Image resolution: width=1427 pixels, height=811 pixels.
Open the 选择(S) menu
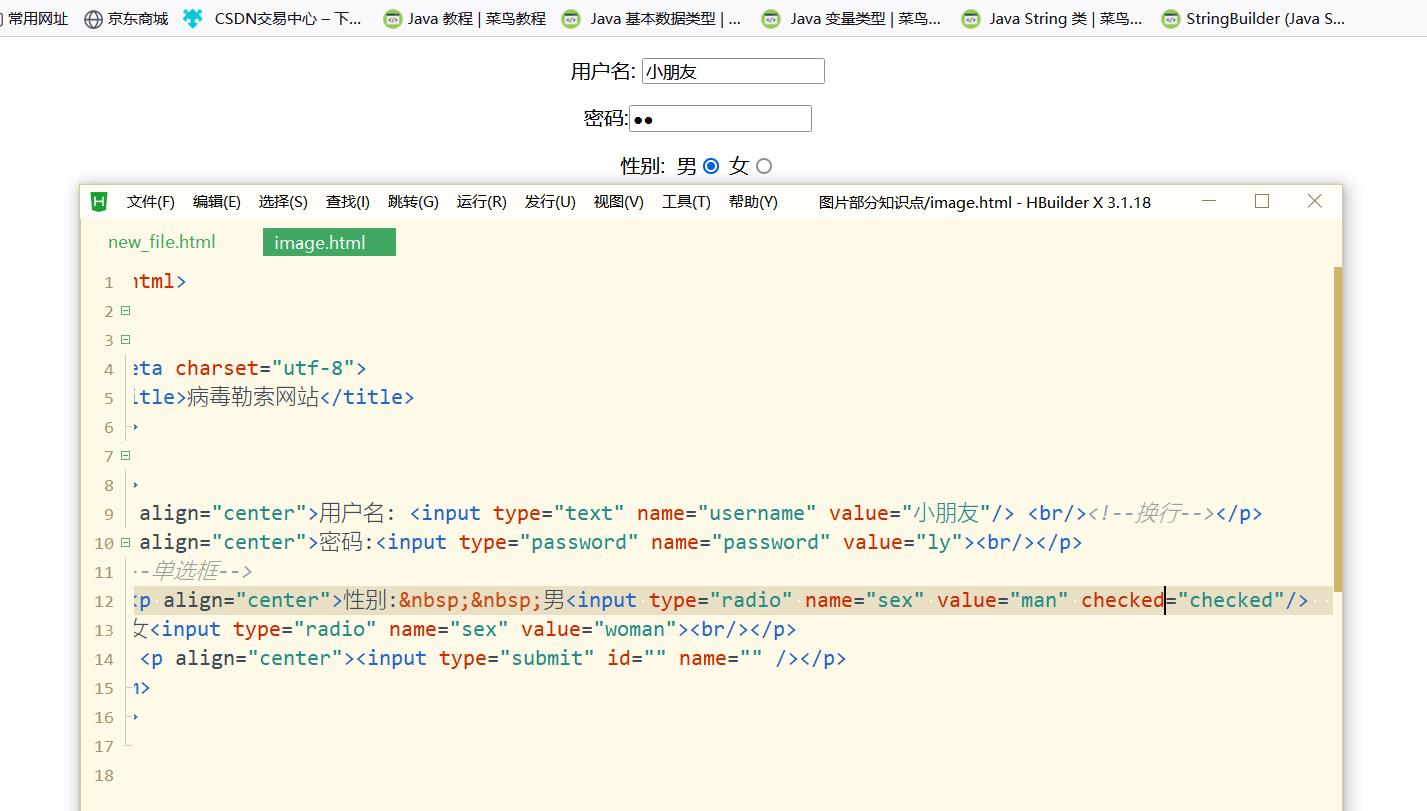click(283, 202)
